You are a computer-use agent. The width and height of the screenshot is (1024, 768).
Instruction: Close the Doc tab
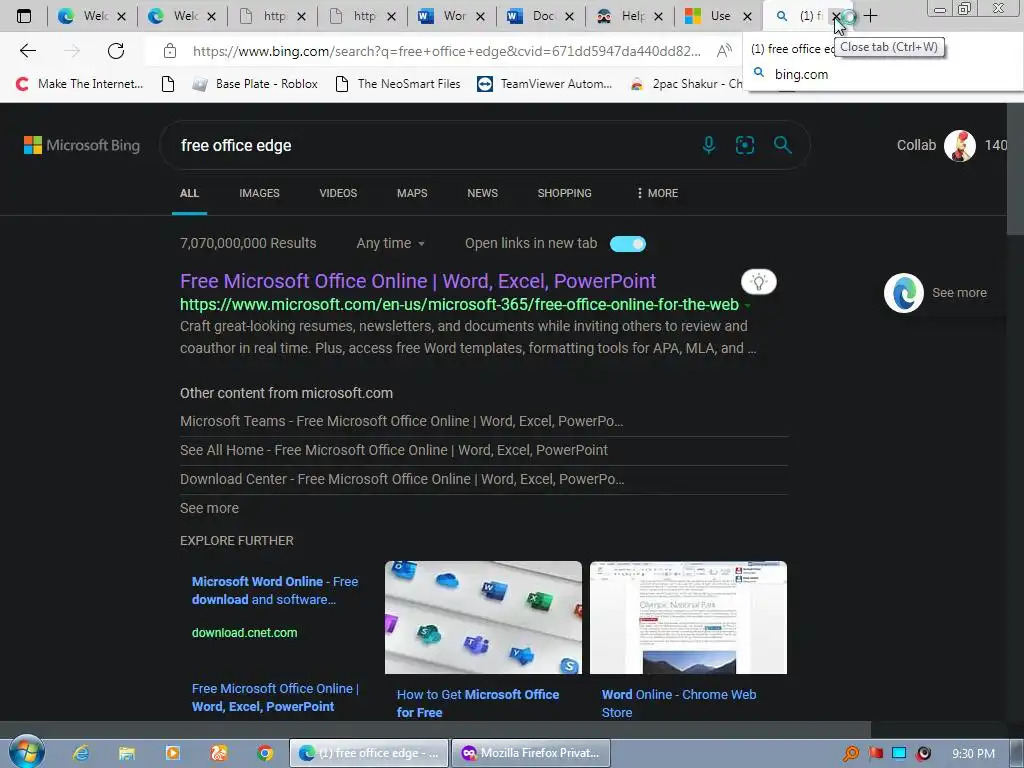(569, 16)
